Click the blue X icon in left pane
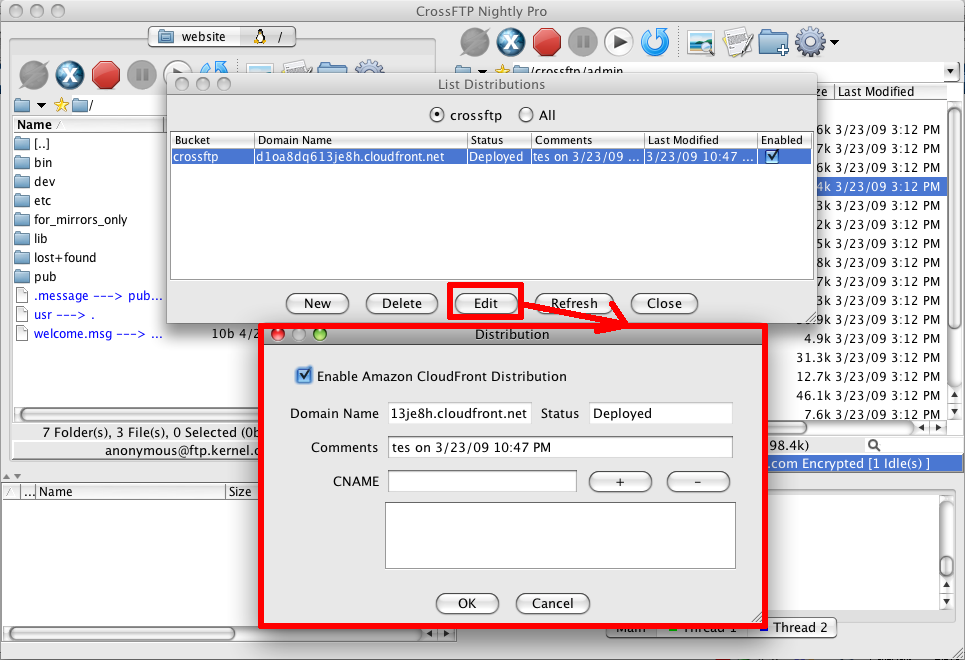965x660 pixels. (70, 75)
